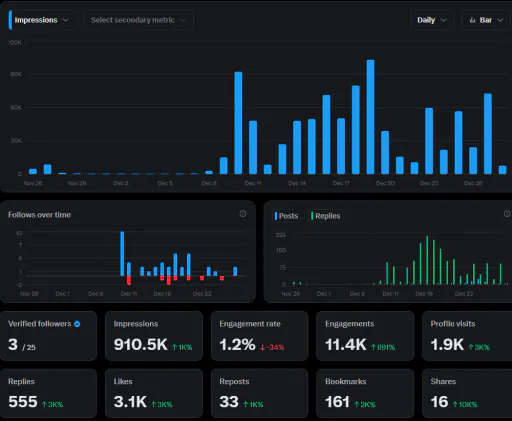Open the Verified followers card

(x=48, y=336)
